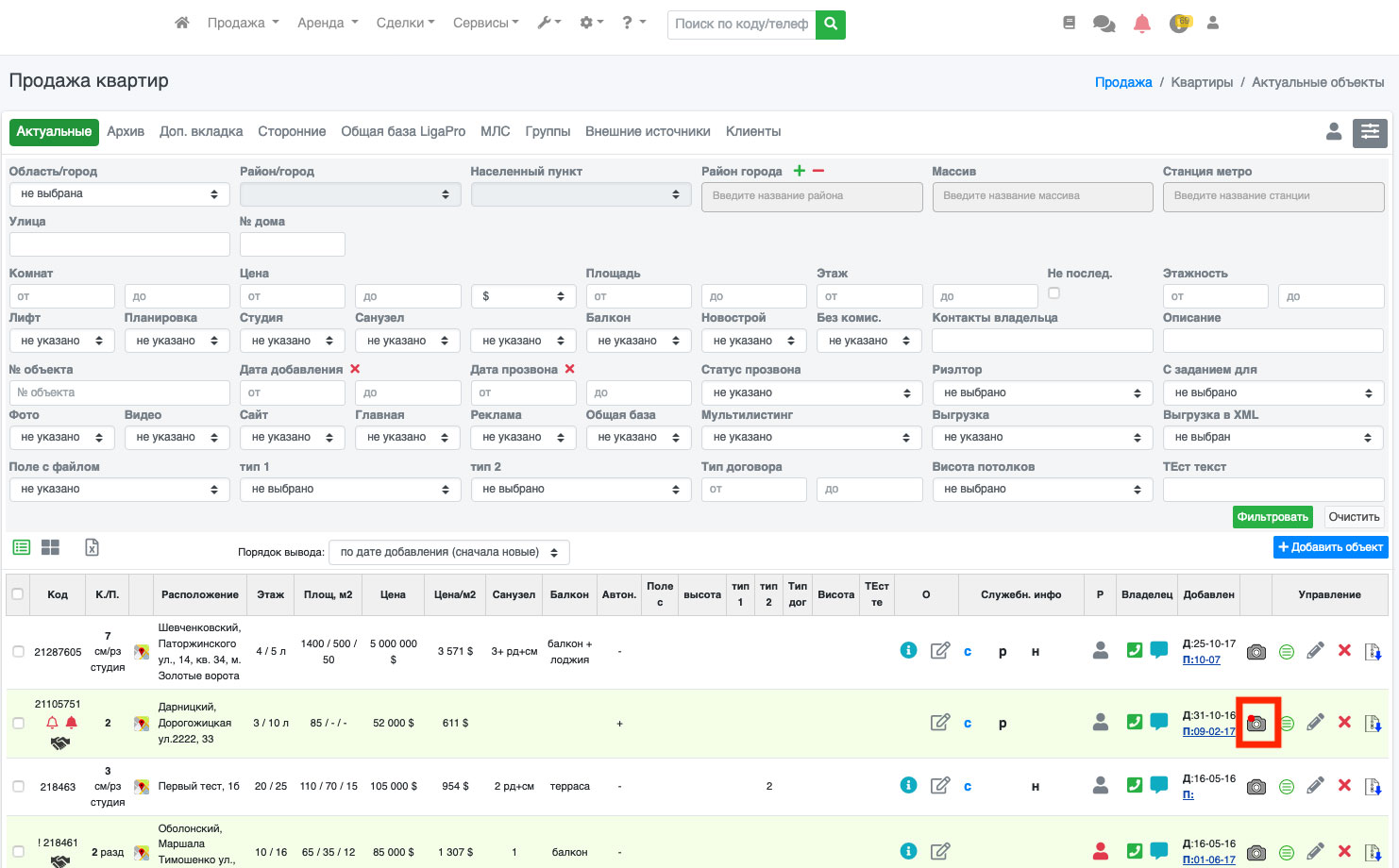This screenshot has height=868, width=1399.
Task: Switch to the 'Архив' tab
Action: [x=126, y=132]
